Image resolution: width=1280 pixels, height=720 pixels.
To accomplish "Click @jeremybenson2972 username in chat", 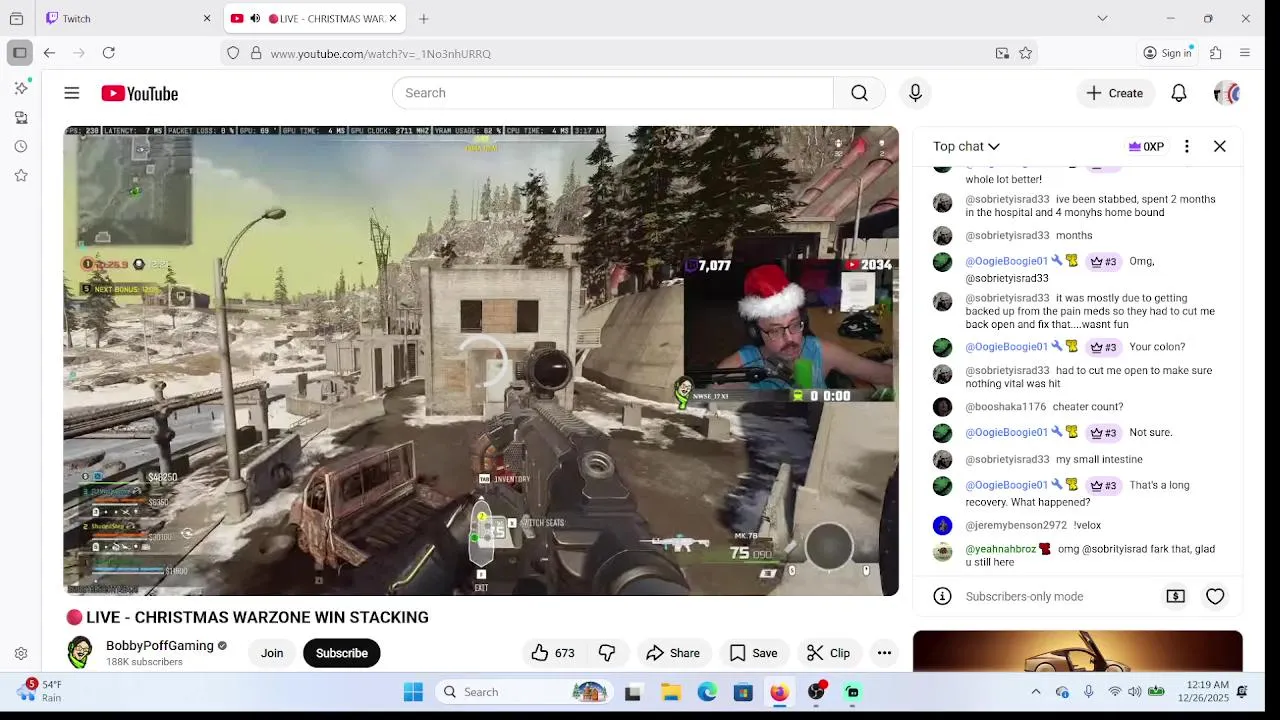I will pyautogui.click(x=1016, y=525).
